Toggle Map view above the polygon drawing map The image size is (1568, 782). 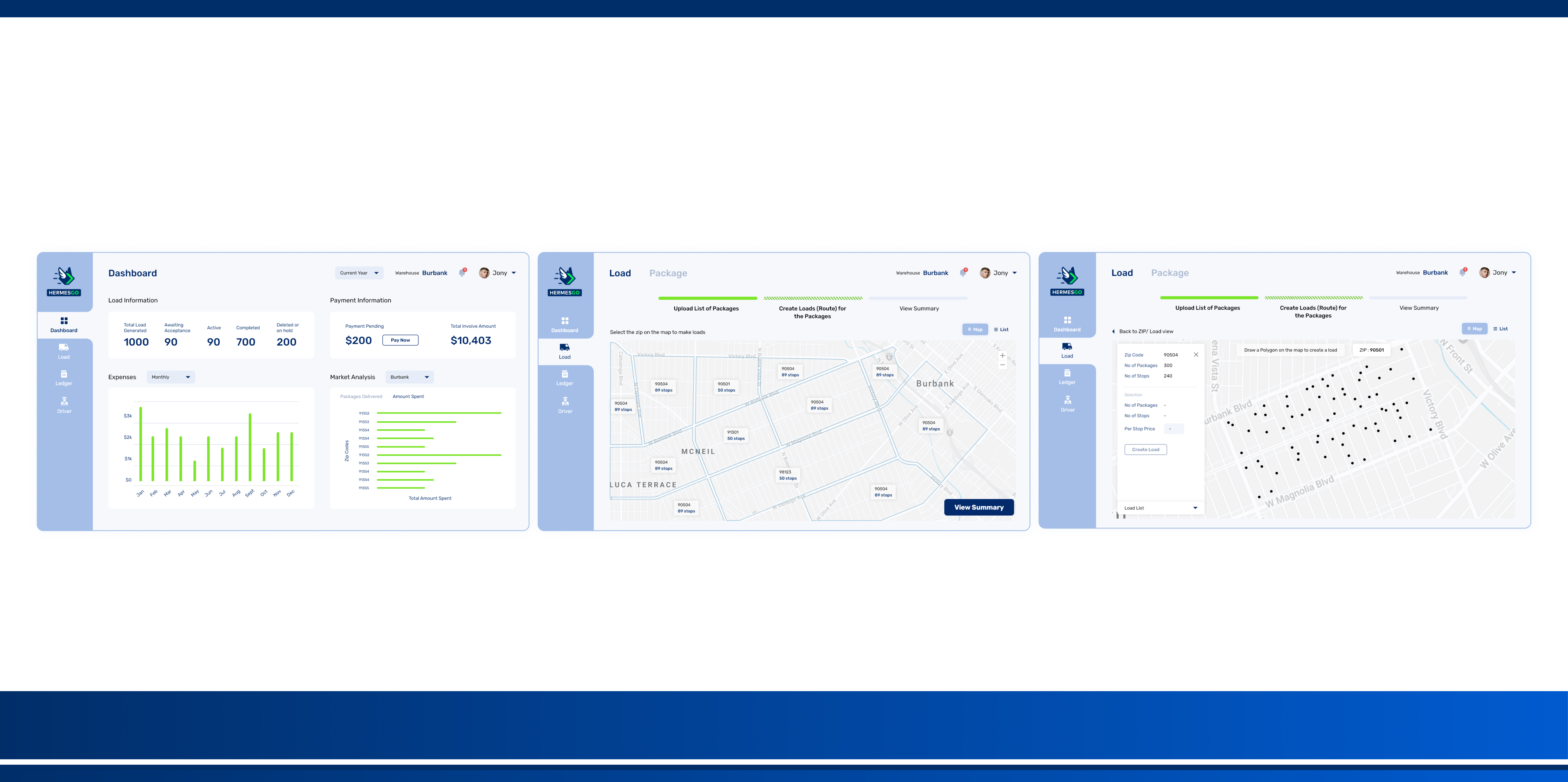click(1474, 329)
